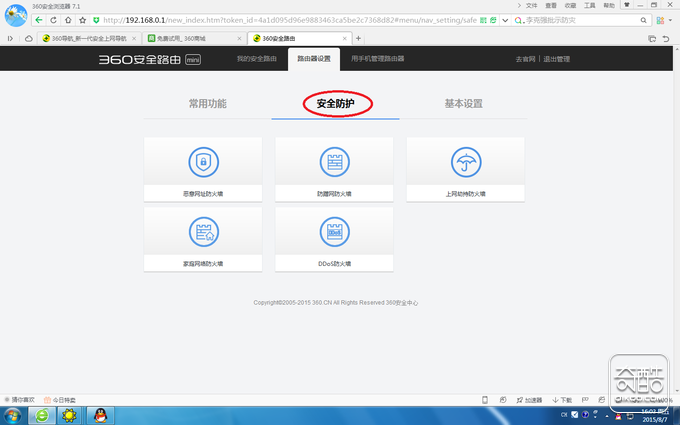Switch to the 360导航 browser tab
The width and height of the screenshot is (680, 425).
[89, 39]
